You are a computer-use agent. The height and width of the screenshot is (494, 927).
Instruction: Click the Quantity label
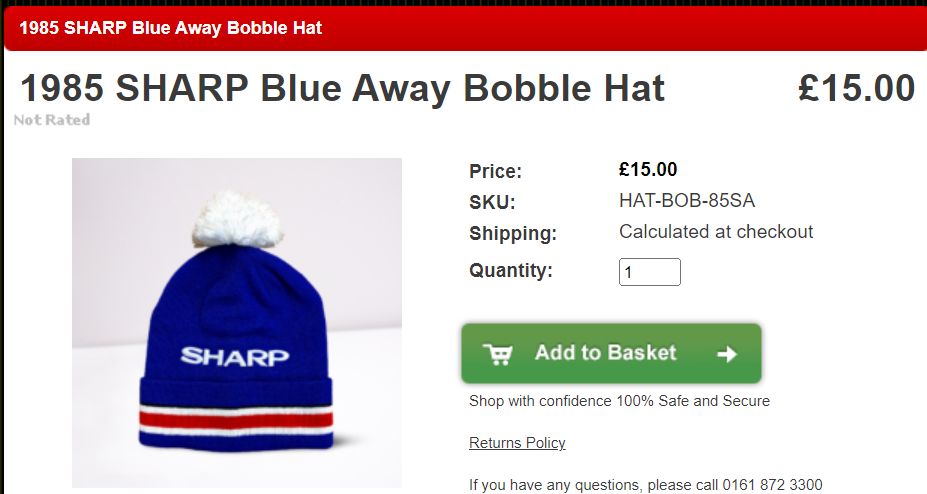(511, 271)
